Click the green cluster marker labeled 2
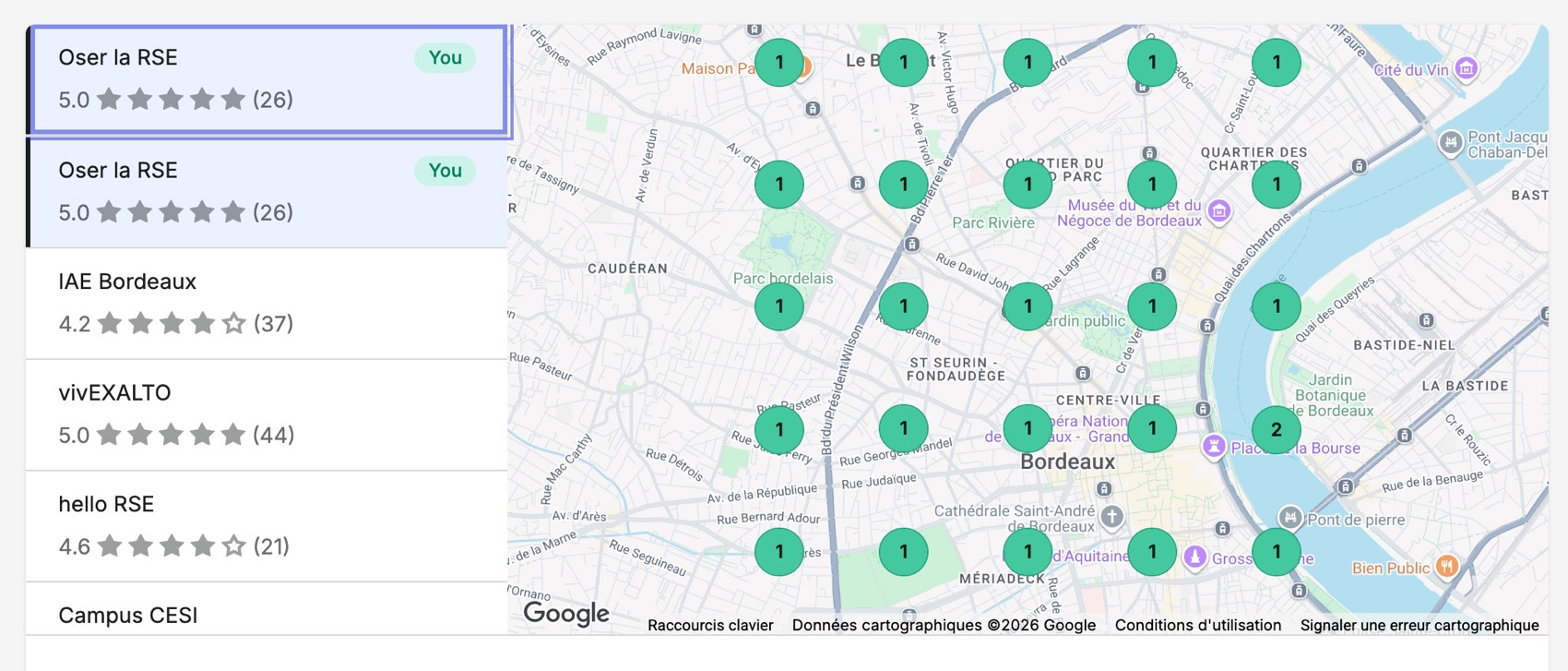This screenshot has width=1568, height=671. (x=1277, y=429)
